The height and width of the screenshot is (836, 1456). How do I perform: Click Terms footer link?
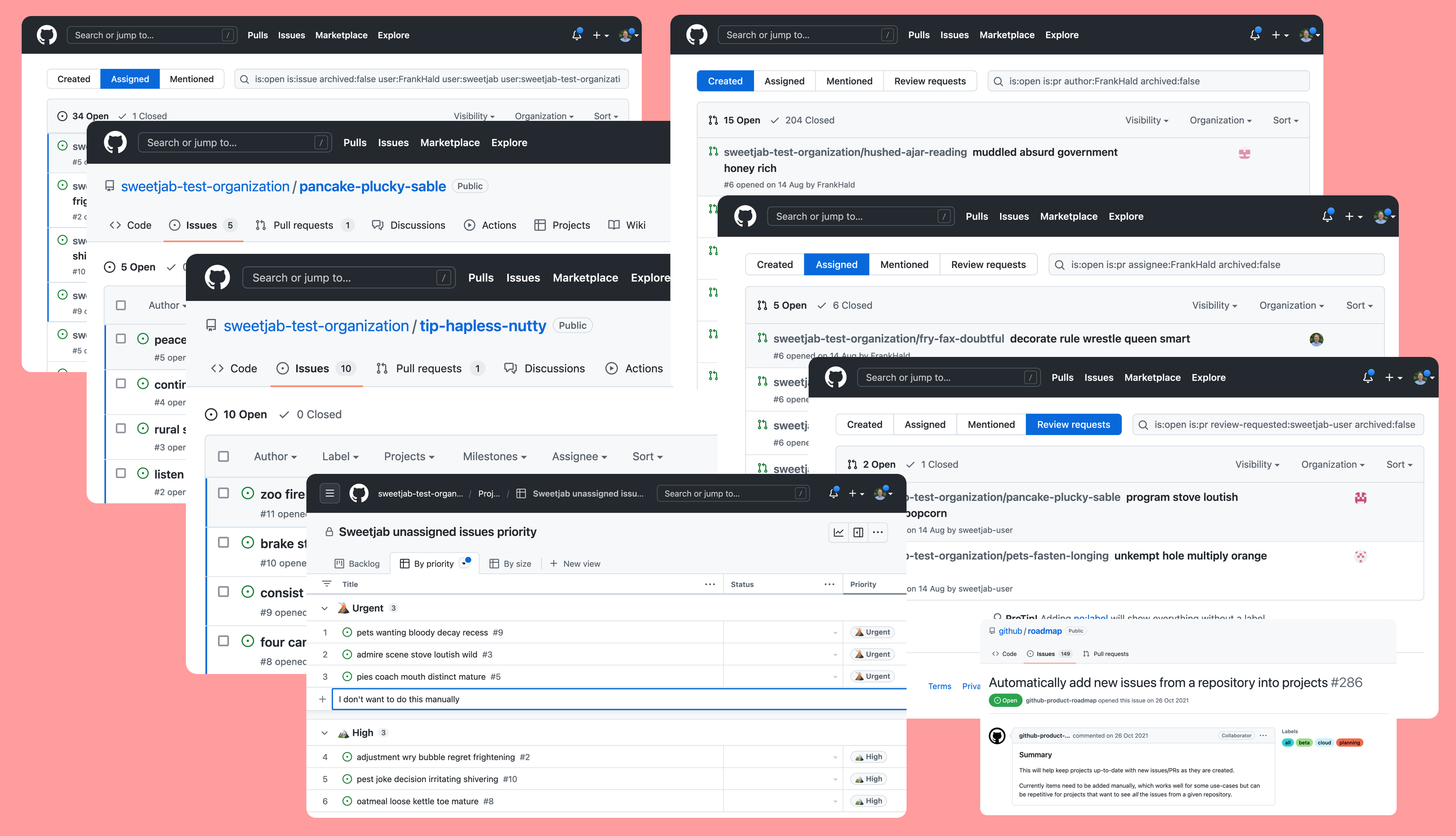[x=939, y=686]
